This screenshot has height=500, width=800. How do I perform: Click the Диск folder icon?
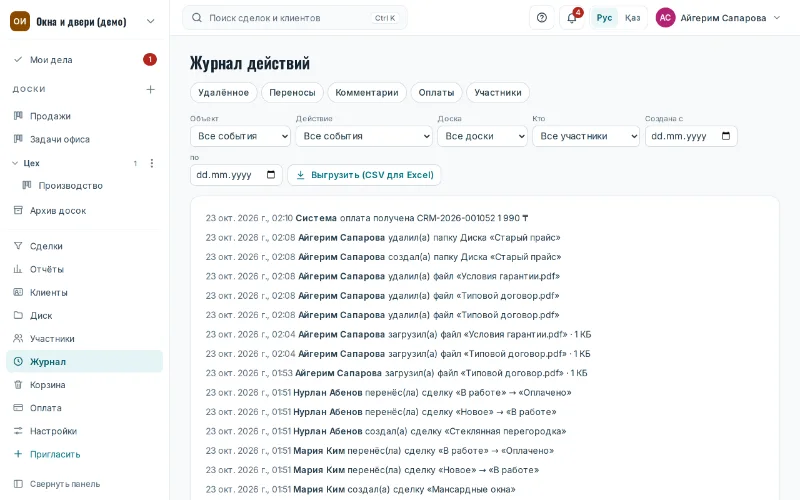pos(18,315)
